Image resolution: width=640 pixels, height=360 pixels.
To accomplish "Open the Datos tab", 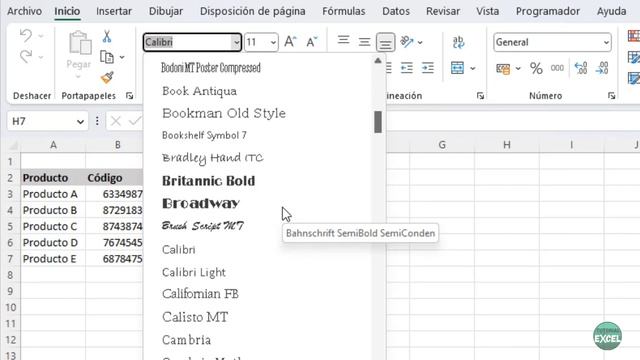I will click(396, 11).
